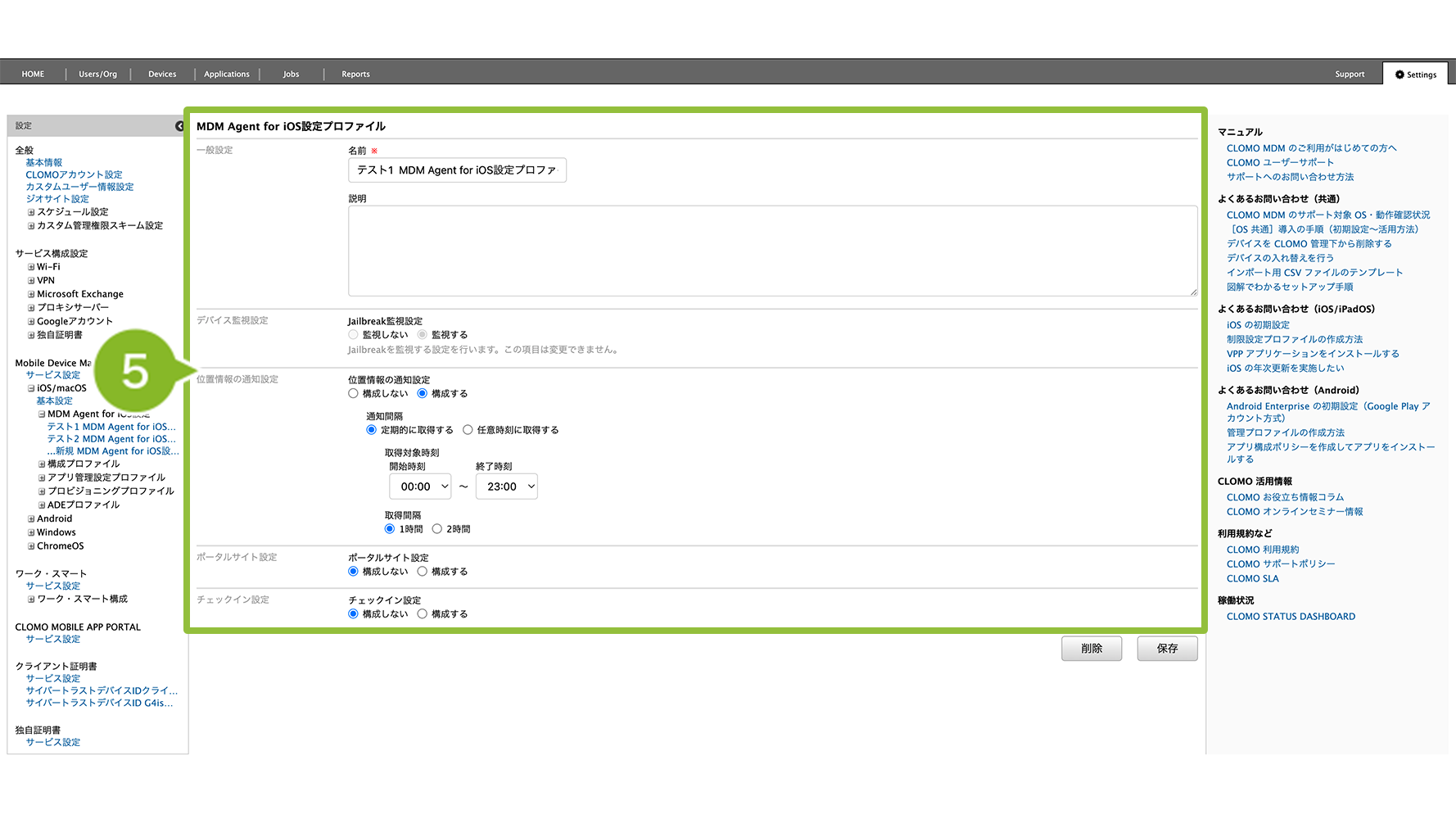Open the 開始時刻 00:00 dropdown
Viewport: 1456px width, 819px height.
tap(420, 486)
